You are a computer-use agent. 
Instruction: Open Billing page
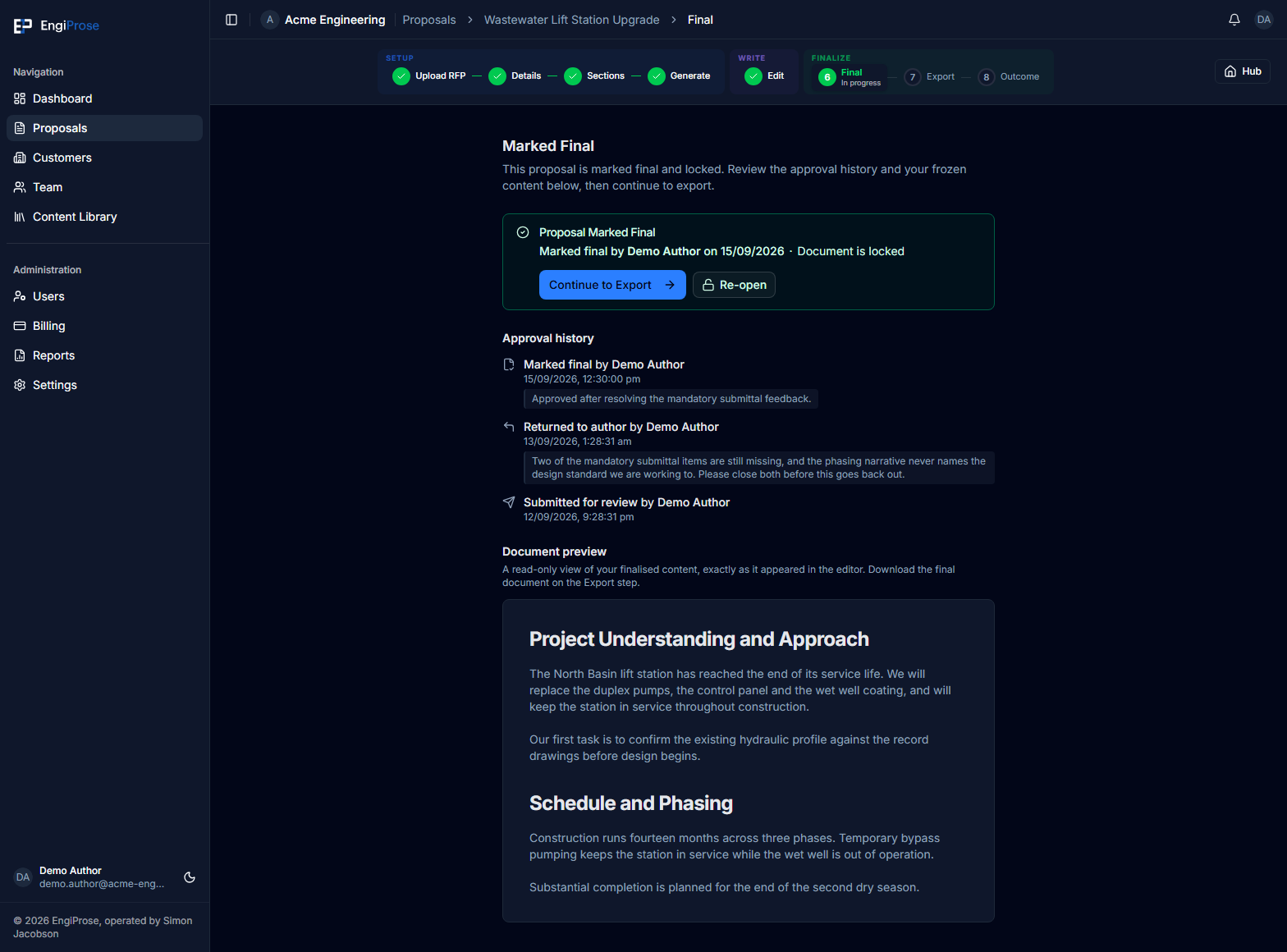point(104,326)
